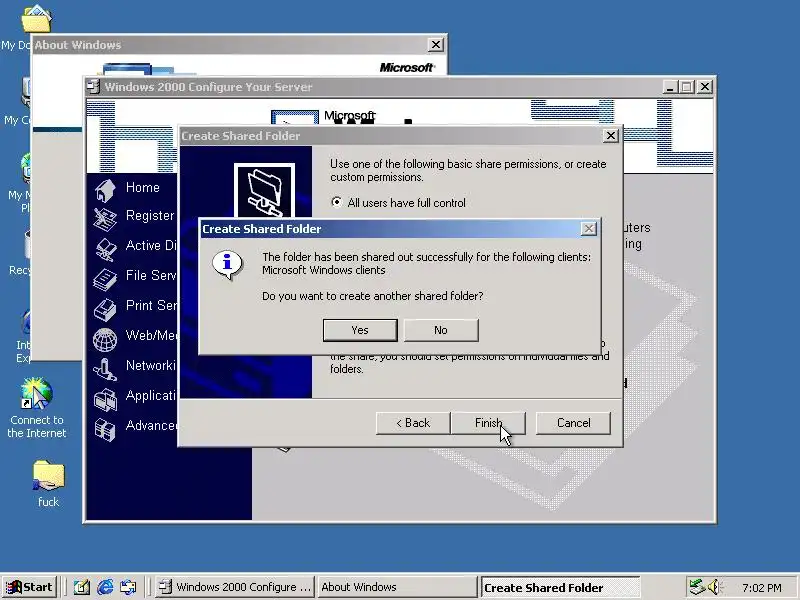Switch to About Windows taskbar button
The image size is (800, 600).
pos(397,587)
